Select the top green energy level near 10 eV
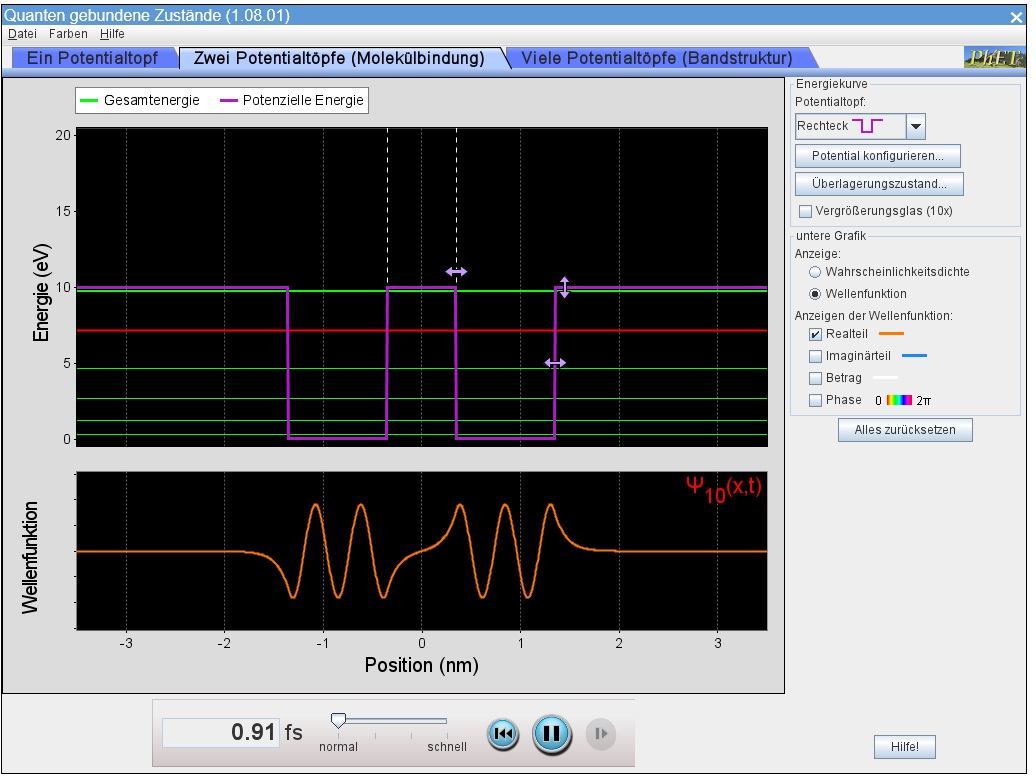The height and width of the screenshot is (778, 1036). click(422, 291)
